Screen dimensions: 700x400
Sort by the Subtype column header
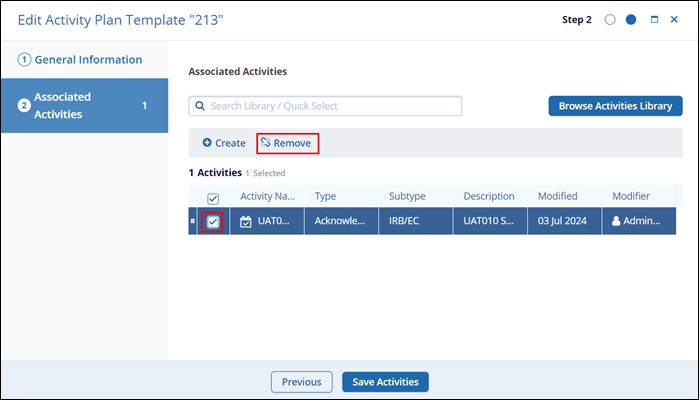pos(407,197)
